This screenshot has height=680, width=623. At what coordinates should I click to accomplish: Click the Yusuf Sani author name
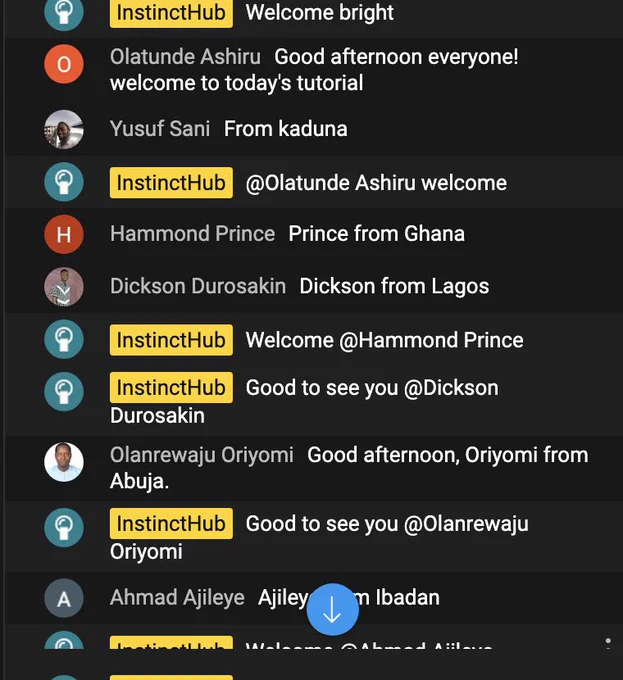pos(160,129)
